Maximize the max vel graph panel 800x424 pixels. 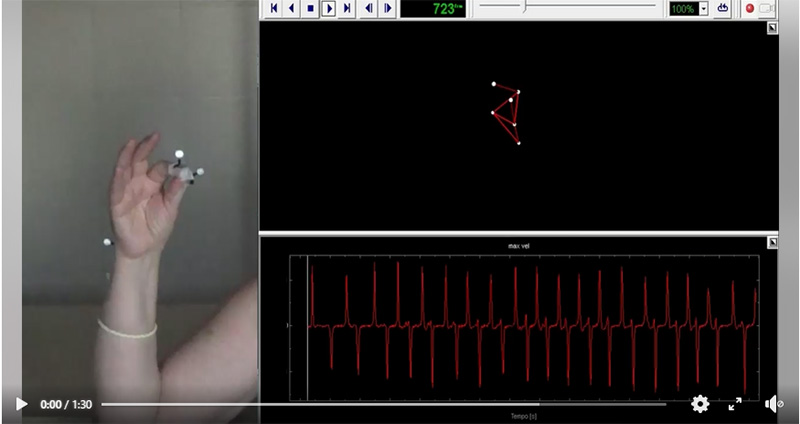pos(772,243)
